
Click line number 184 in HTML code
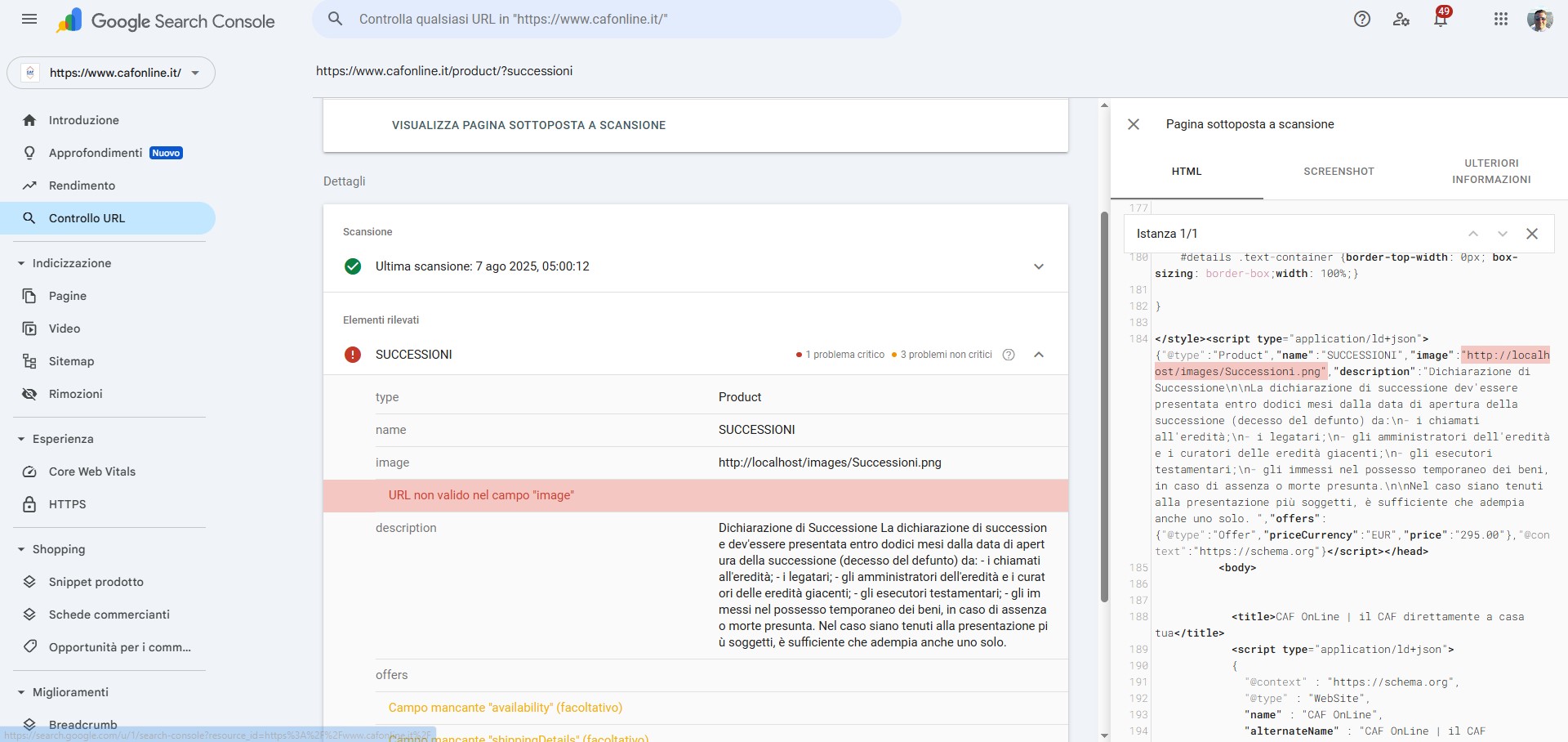click(x=1138, y=339)
